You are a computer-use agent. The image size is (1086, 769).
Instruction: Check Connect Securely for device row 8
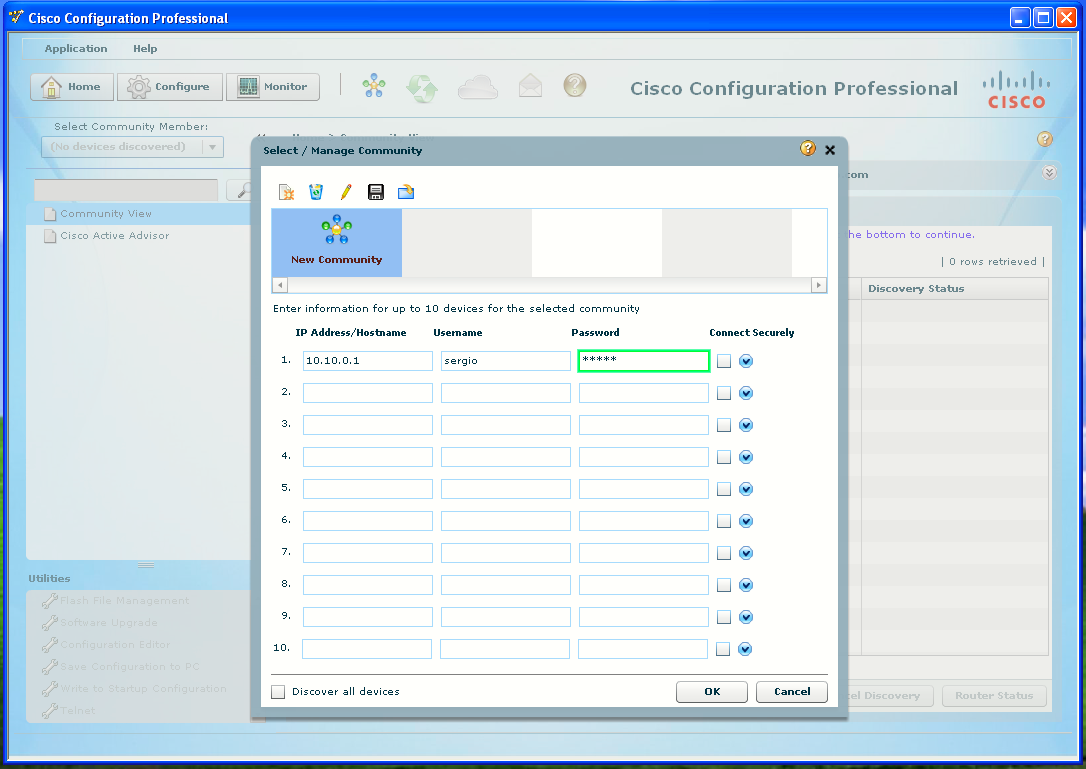click(x=724, y=585)
